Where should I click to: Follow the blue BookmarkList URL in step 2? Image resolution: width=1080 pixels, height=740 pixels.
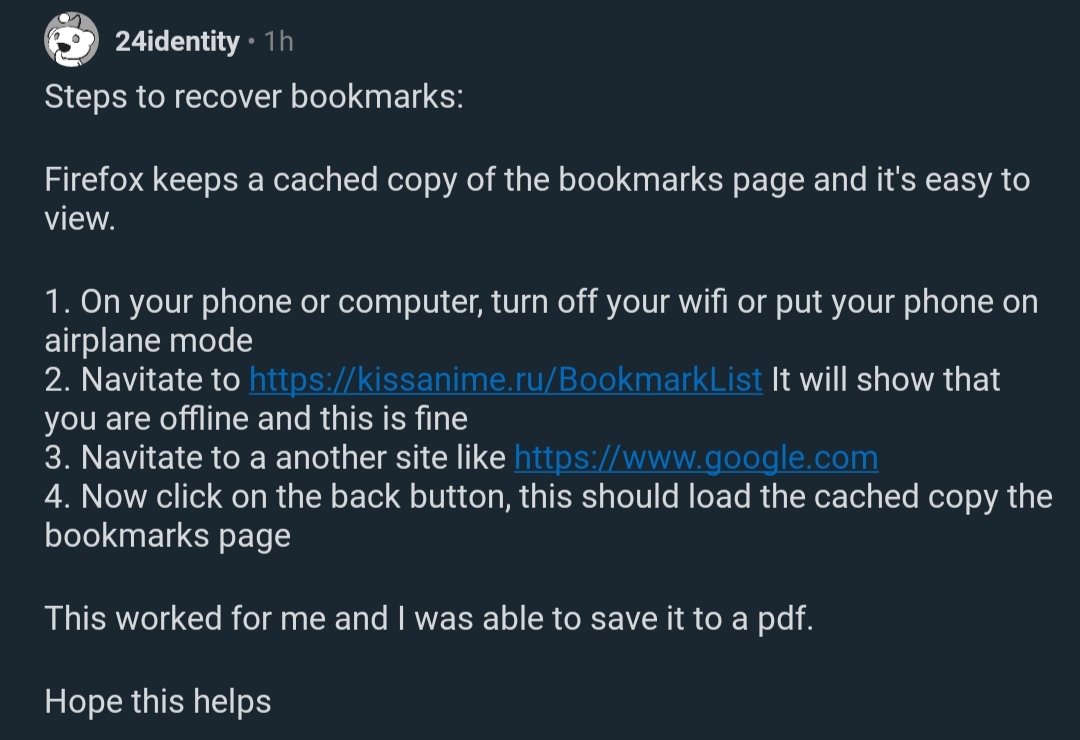(x=505, y=380)
